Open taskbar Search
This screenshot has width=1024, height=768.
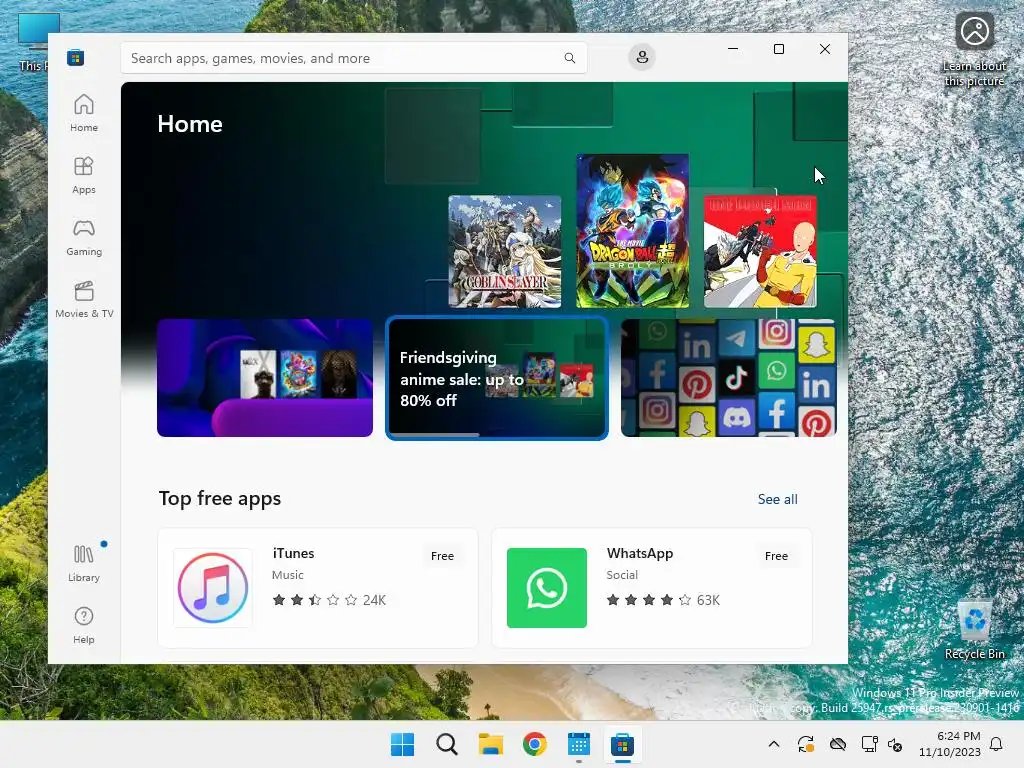point(447,744)
